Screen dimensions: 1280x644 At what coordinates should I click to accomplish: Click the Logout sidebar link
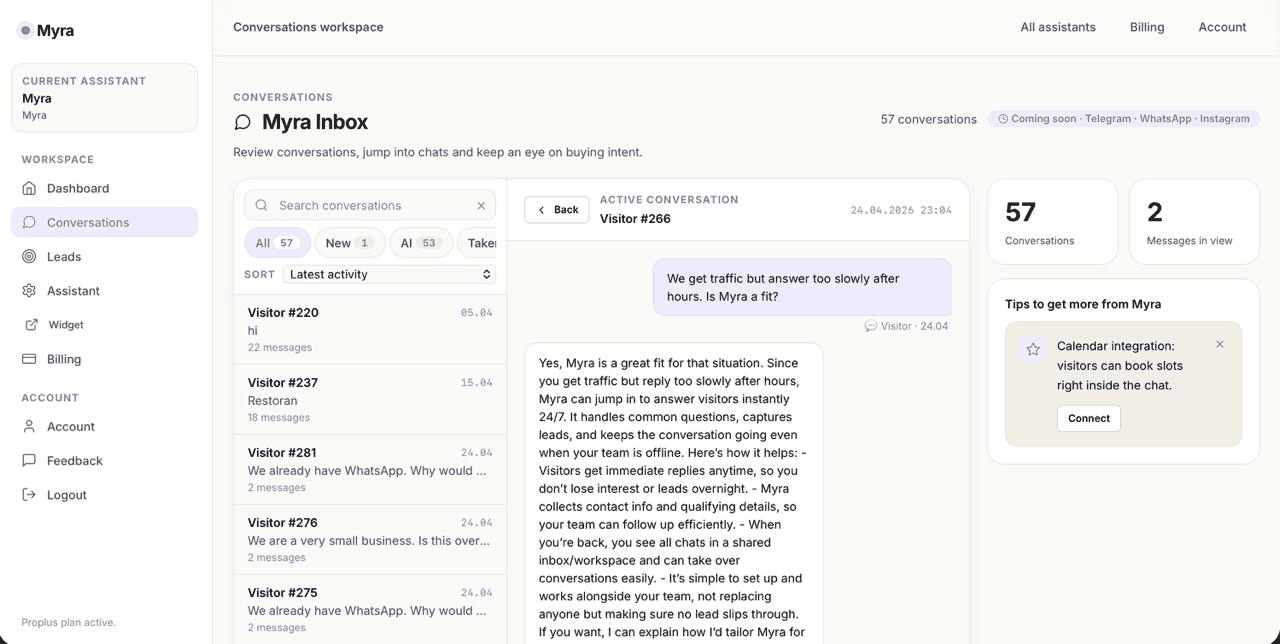105,494
